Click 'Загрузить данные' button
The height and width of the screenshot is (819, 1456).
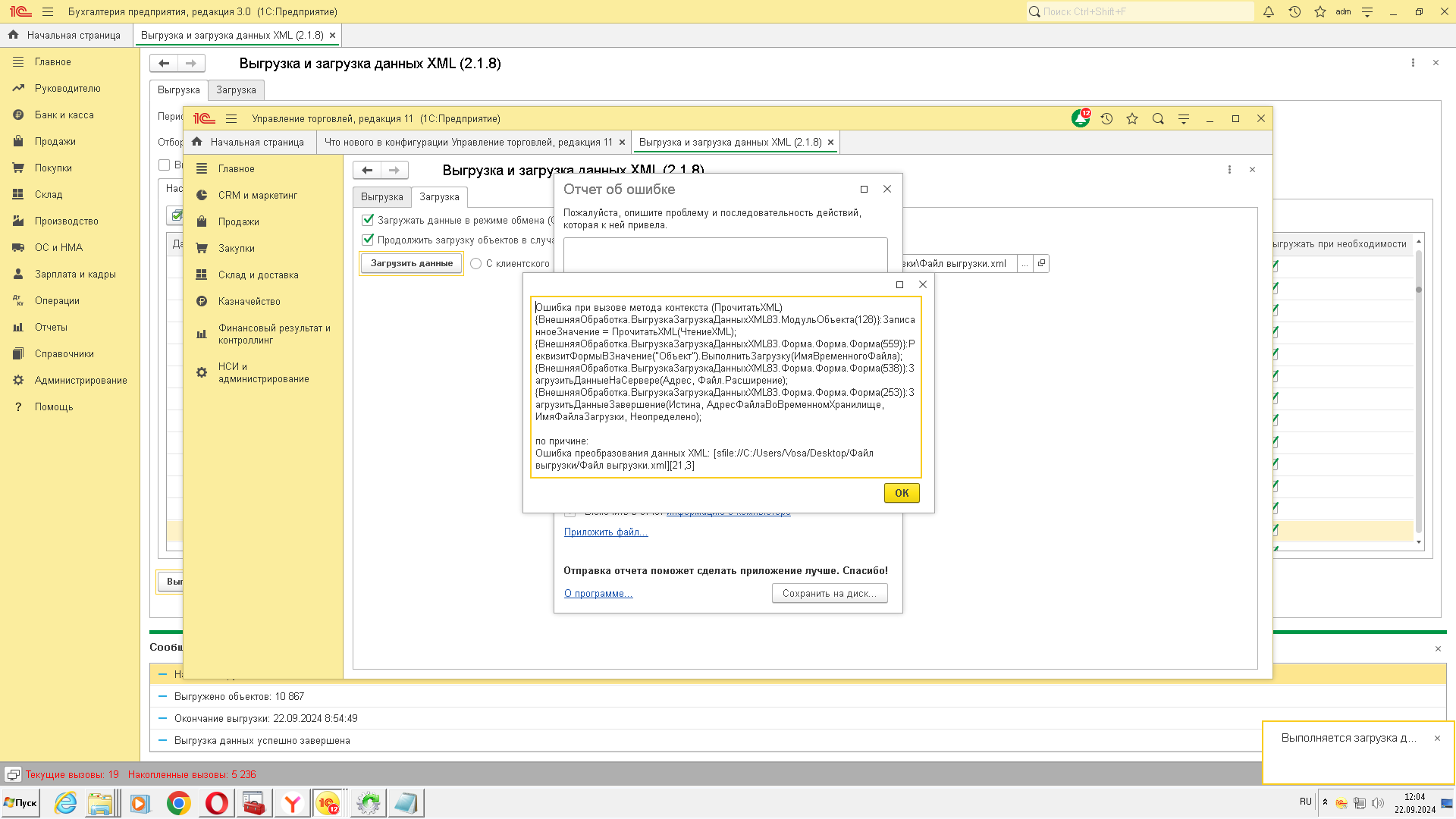click(411, 263)
